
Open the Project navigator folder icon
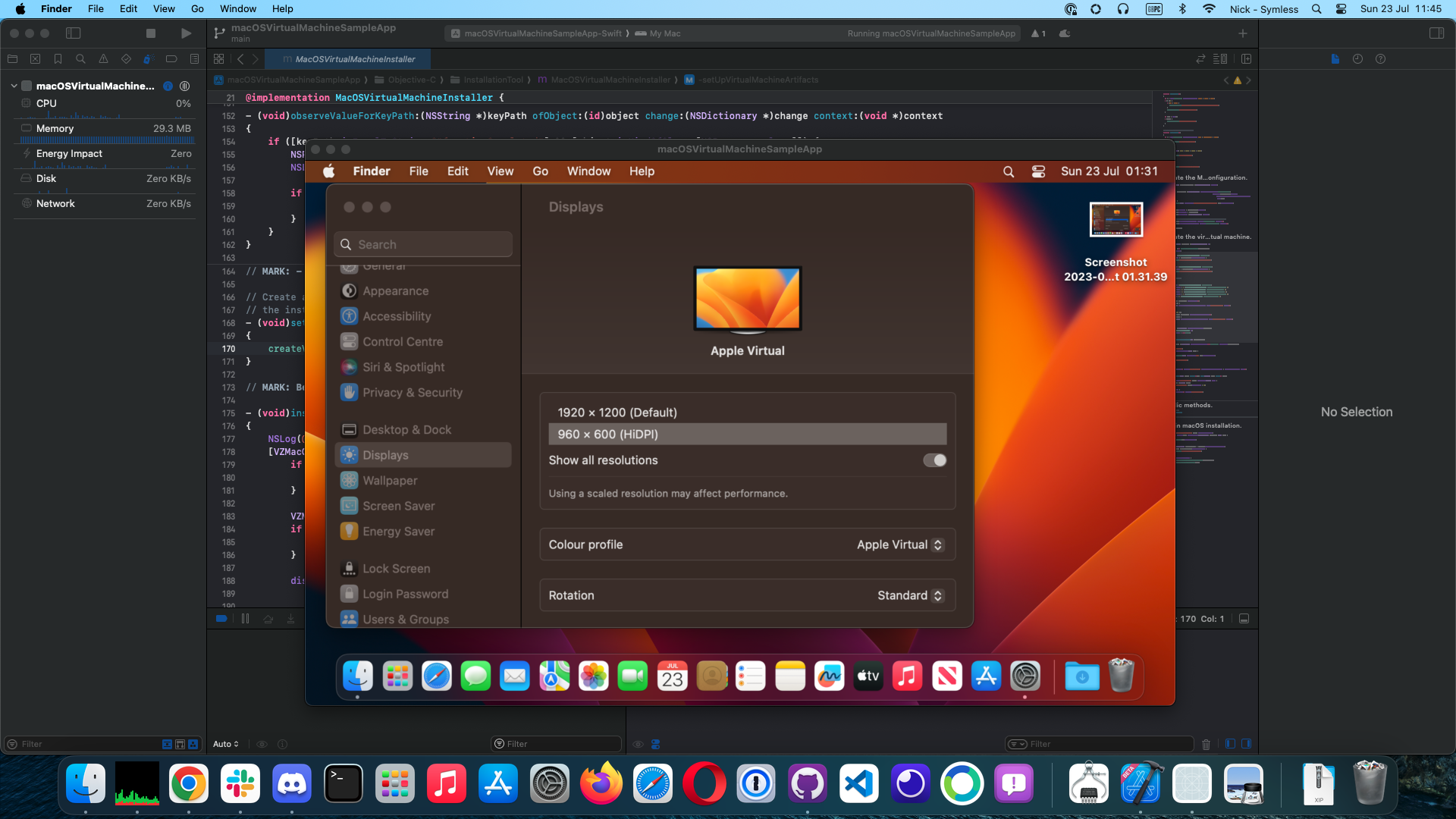[12, 59]
